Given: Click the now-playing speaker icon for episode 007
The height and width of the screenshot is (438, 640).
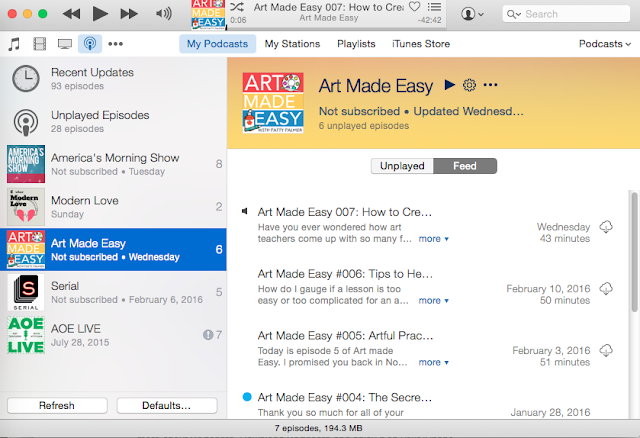Looking at the screenshot, I should [245, 211].
